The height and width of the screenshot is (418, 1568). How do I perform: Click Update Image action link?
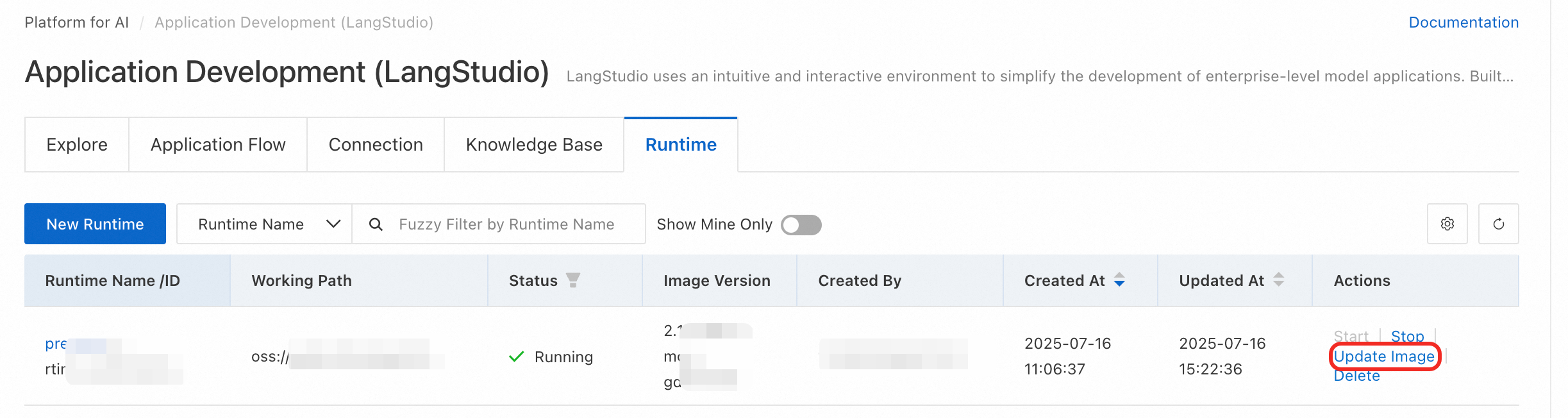[1383, 356]
